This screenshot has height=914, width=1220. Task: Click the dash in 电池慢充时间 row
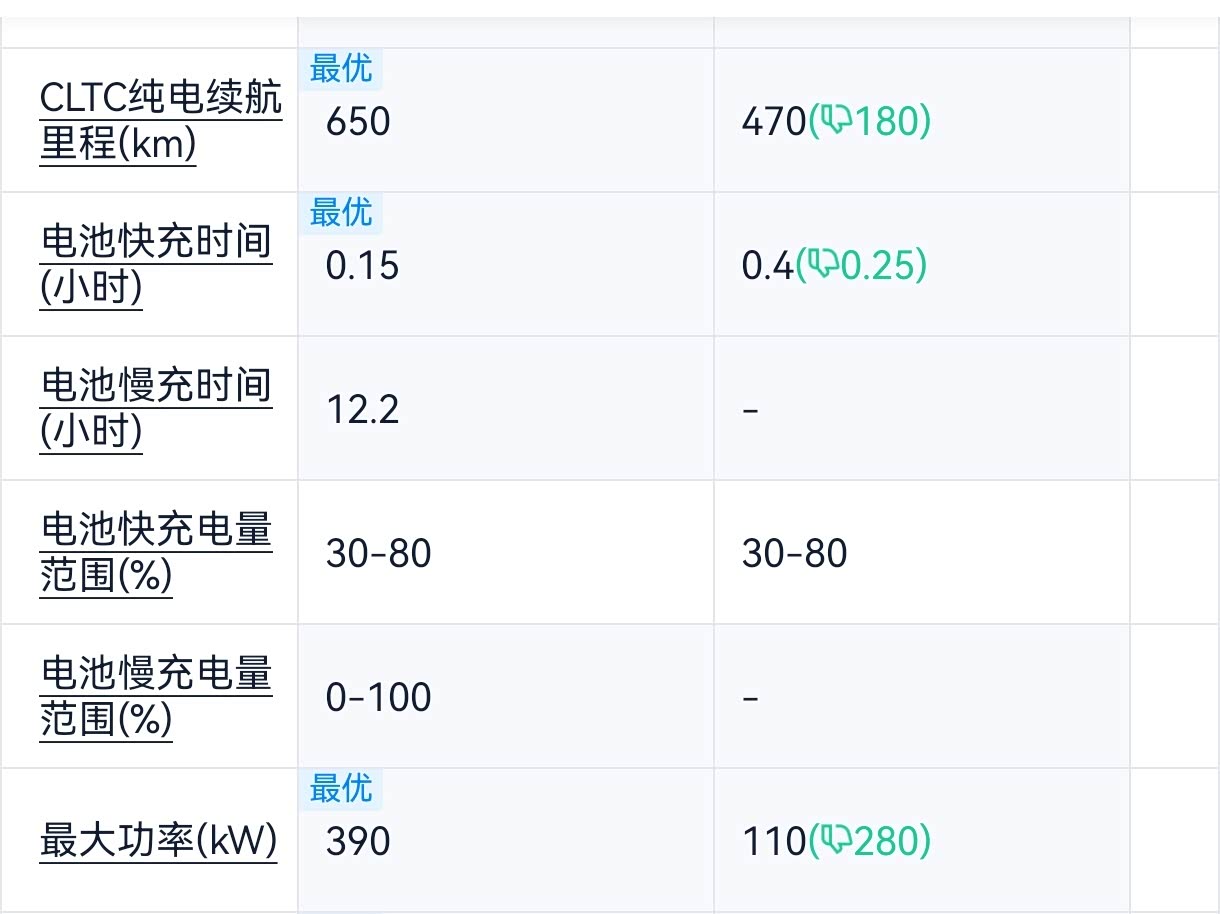pyautogui.click(x=751, y=410)
